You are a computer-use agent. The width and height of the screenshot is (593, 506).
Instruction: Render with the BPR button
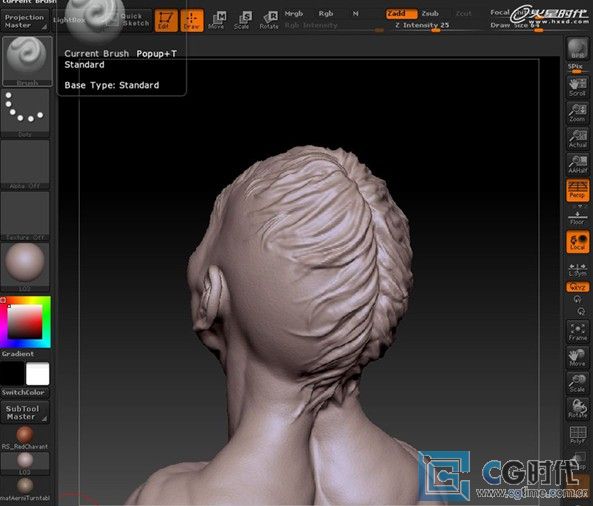[x=577, y=48]
